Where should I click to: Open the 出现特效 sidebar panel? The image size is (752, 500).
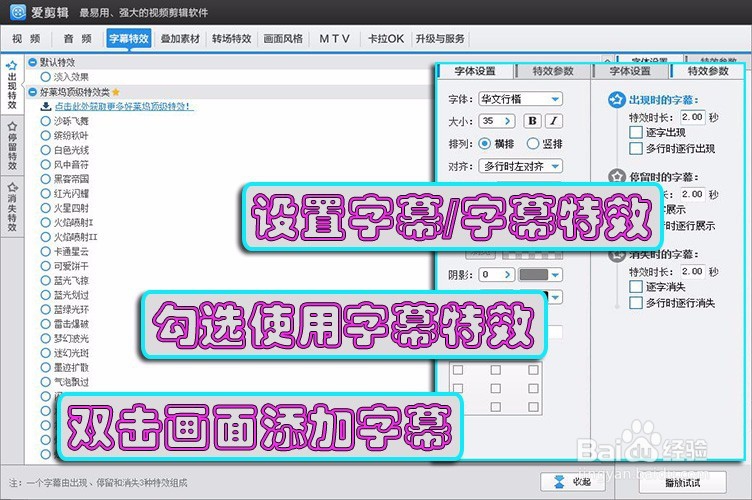pyautogui.click(x=12, y=85)
